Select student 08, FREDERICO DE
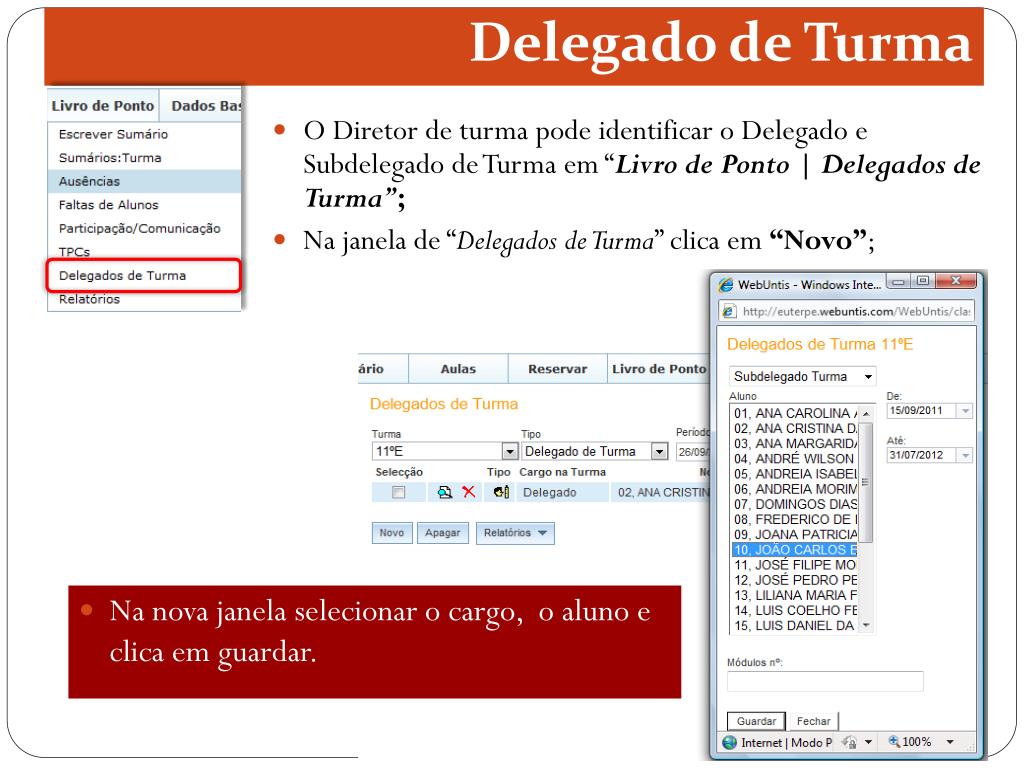The width and height of the screenshot is (1024, 768). [795, 519]
